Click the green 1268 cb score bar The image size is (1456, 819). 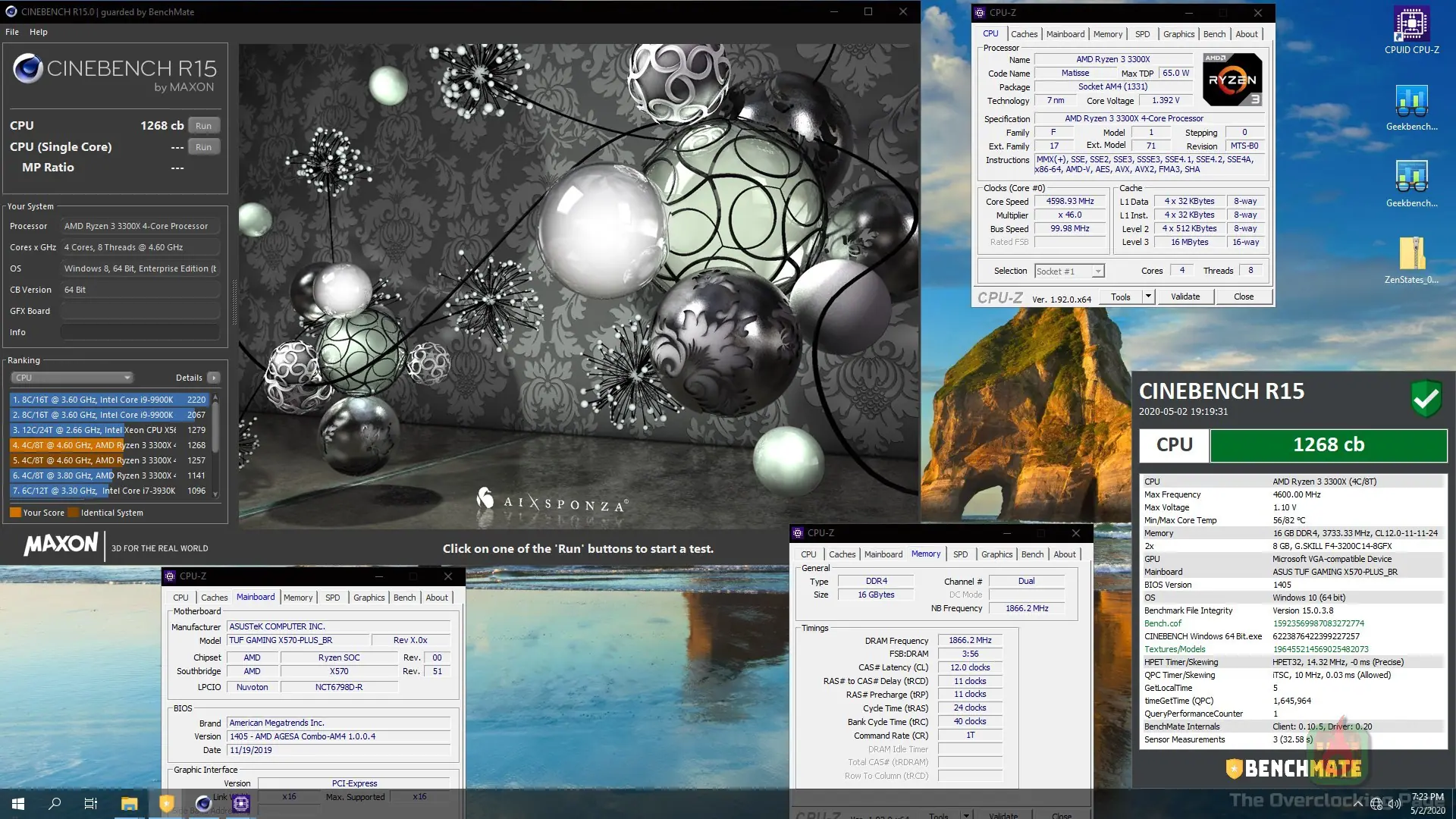coord(1329,445)
